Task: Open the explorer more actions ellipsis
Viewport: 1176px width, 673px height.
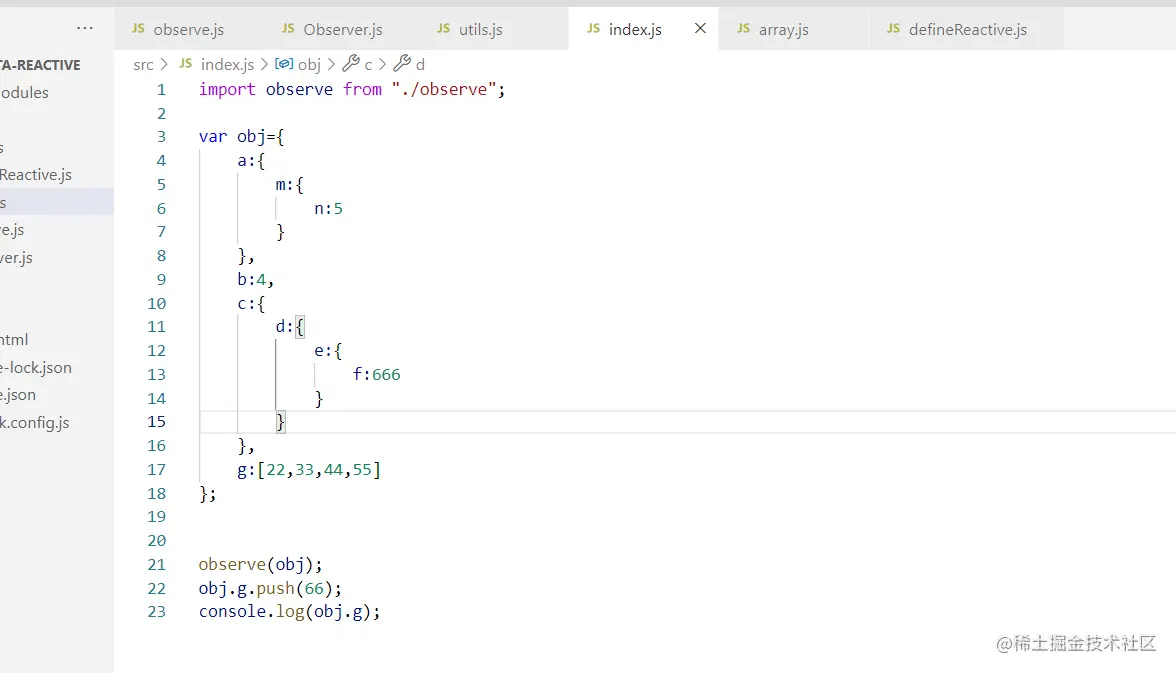Action: click(x=85, y=29)
